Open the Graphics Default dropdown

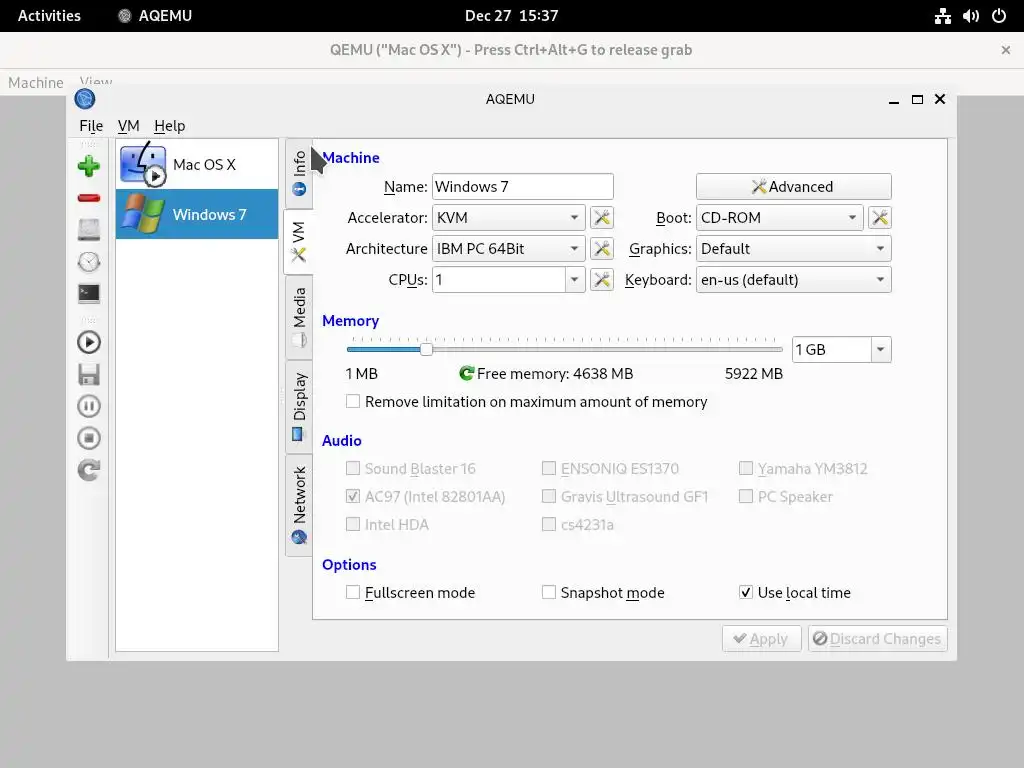click(793, 249)
